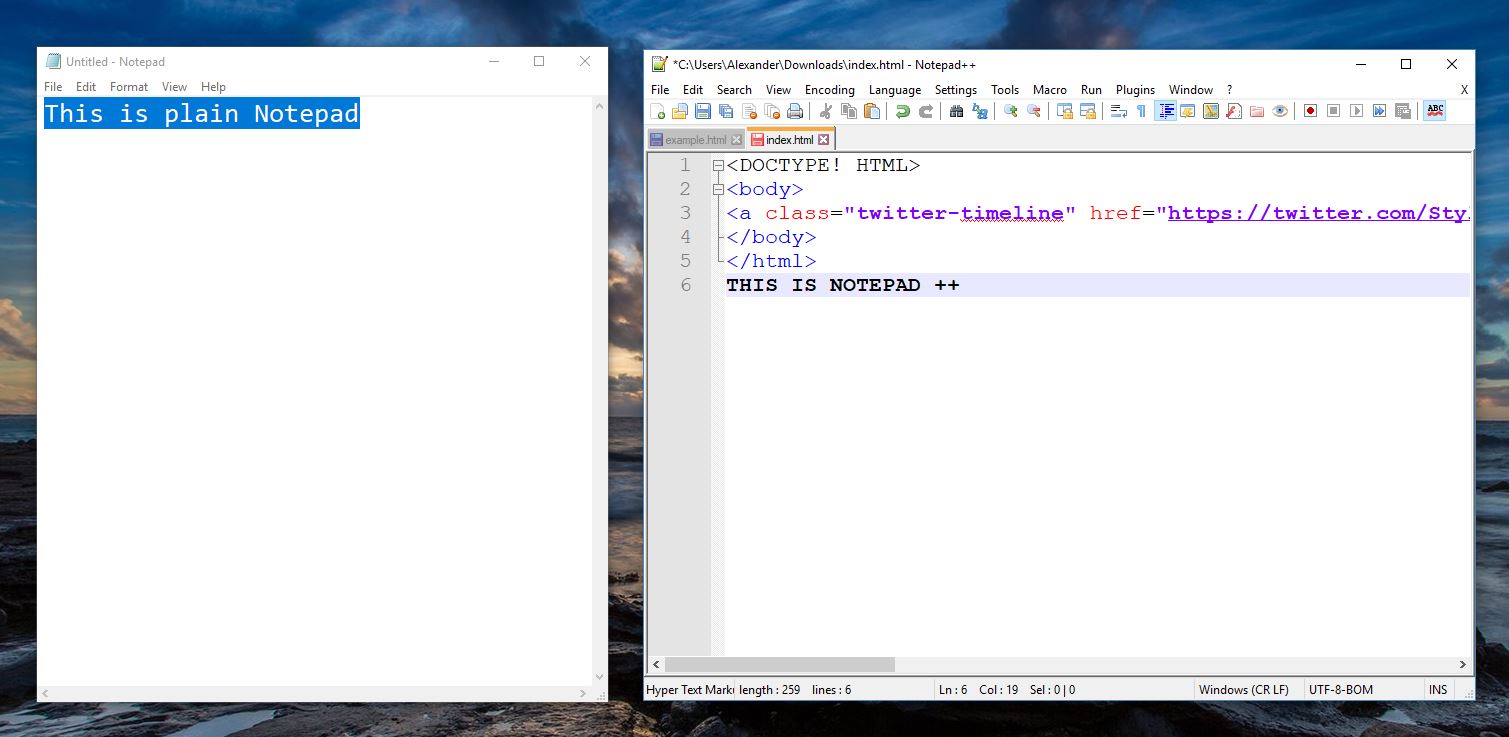This screenshot has height=737, width=1509.
Task: Click the Save All toolbar icon
Action: 726,111
